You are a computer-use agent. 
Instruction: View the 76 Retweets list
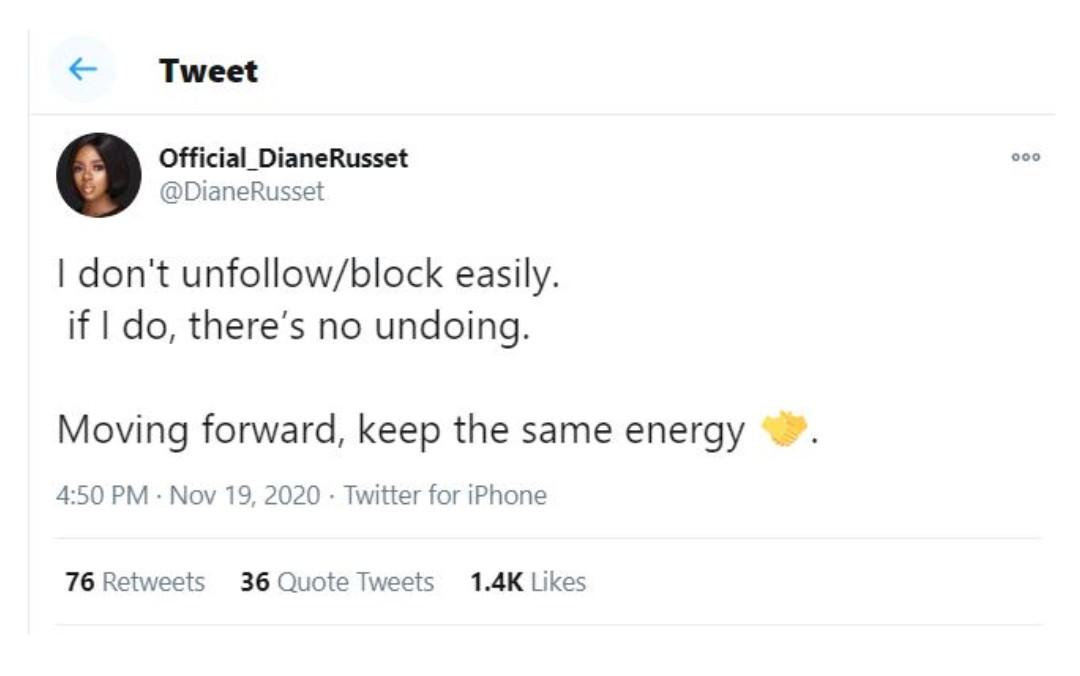[x=135, y=582]
